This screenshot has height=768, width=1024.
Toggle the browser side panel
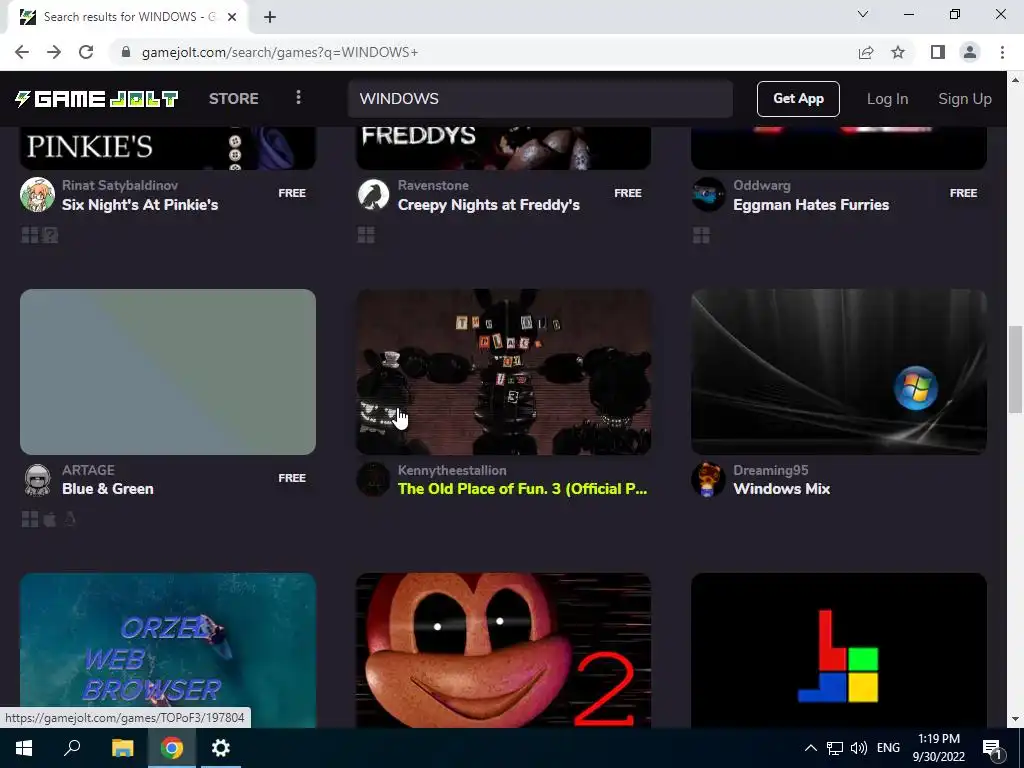point(938,52)
